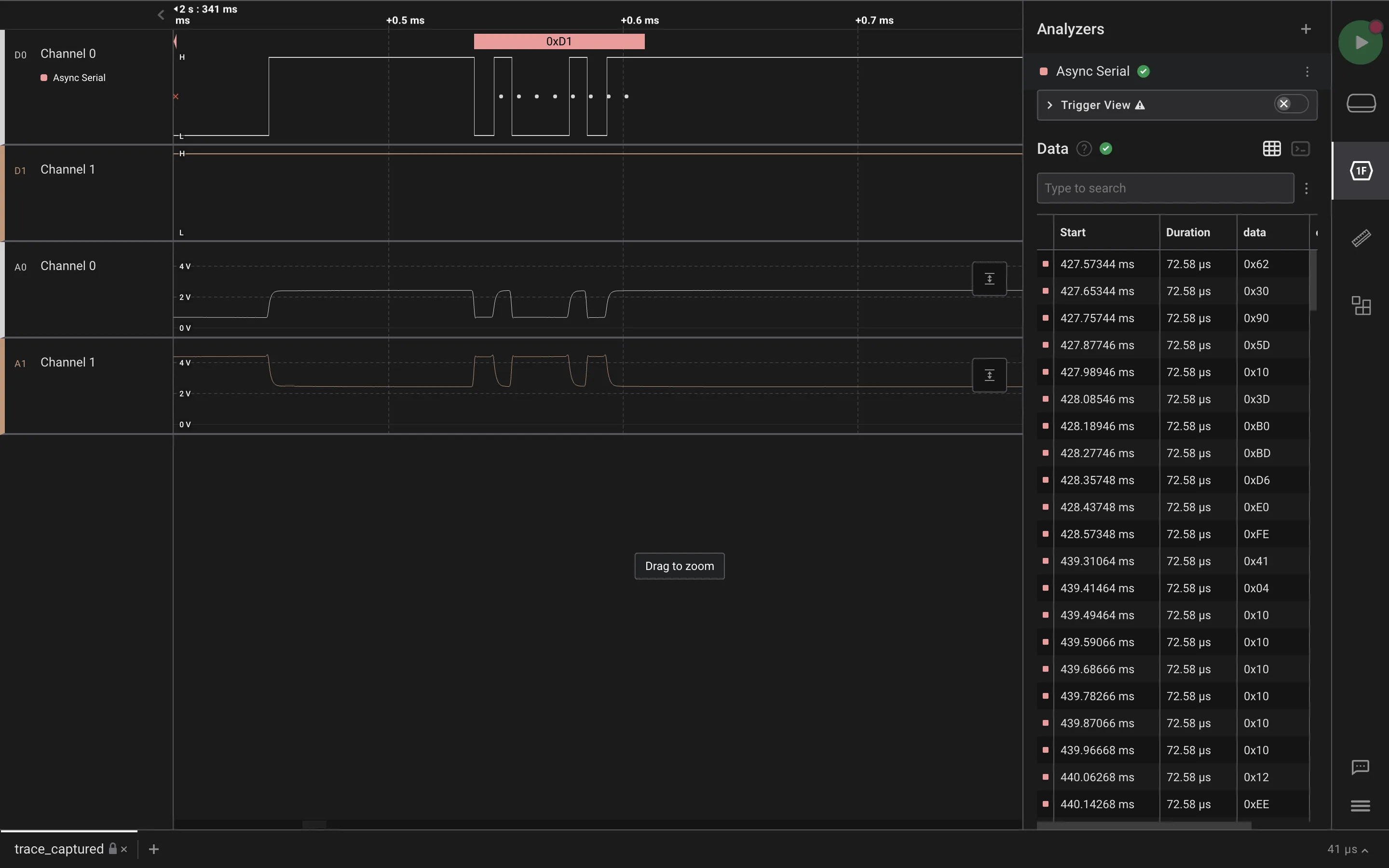Select row starting 427.57344 ms
Viewport: 1389px width, 868px height.
[1172, 264]
